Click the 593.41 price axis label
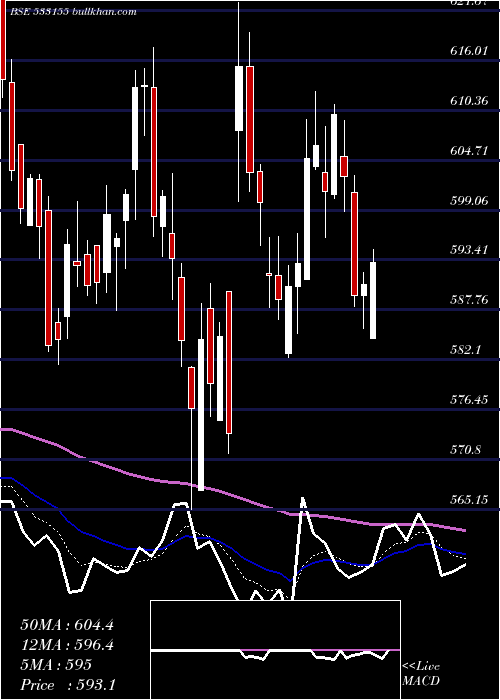The width and height of the screenshot is (500, 700). pyautogui.click(x=469, y=250)
